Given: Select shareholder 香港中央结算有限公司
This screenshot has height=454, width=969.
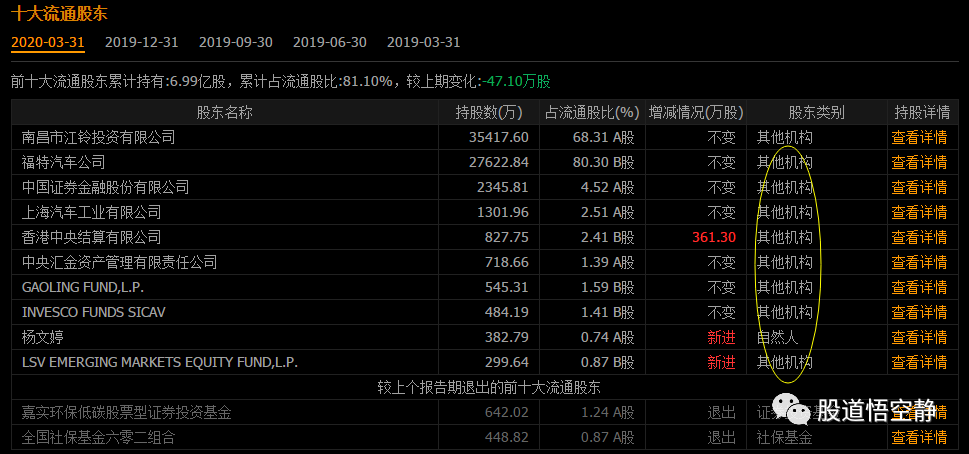Looking at the screenshot, I should [x=91, y=237].
